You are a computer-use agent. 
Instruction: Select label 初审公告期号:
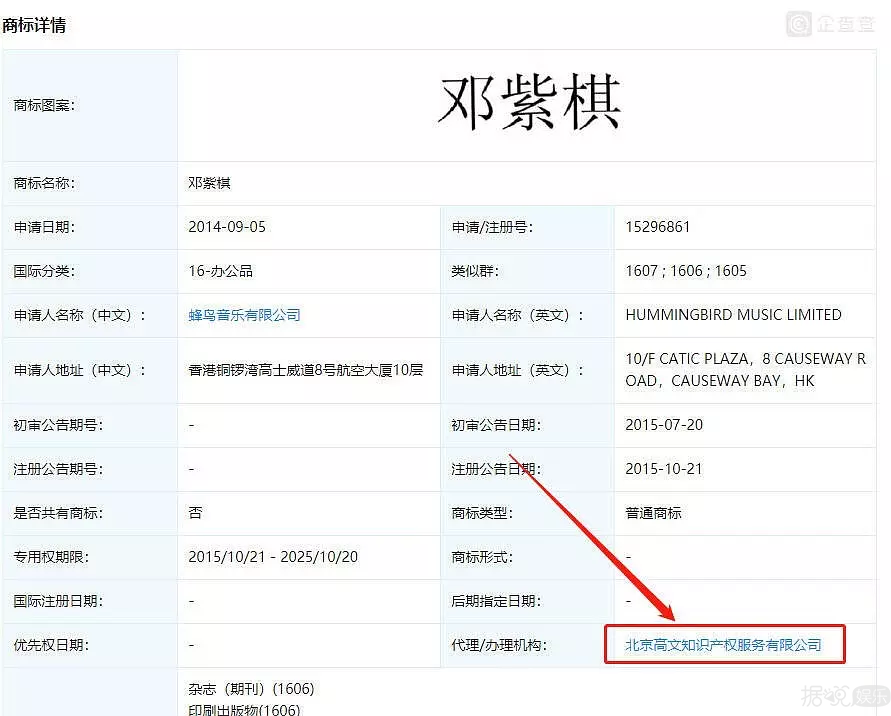click(x=58, y=425)
